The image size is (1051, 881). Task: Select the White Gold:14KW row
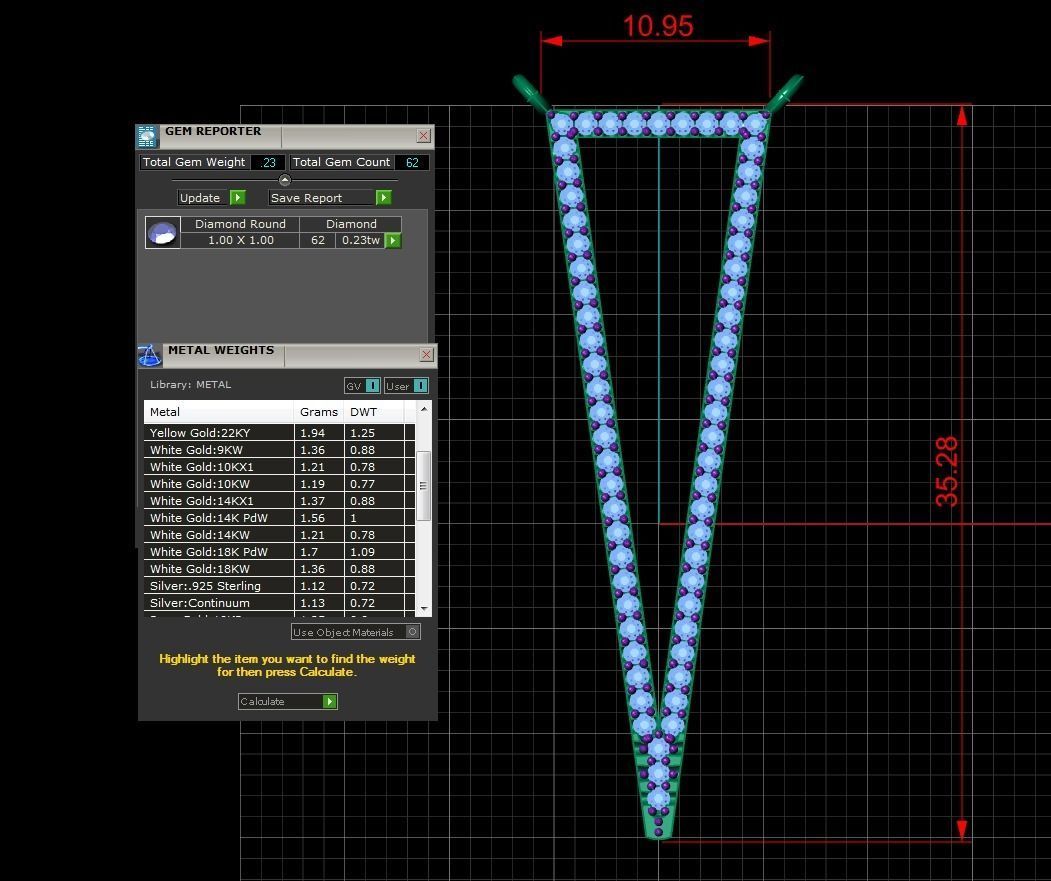click(279, 535)
